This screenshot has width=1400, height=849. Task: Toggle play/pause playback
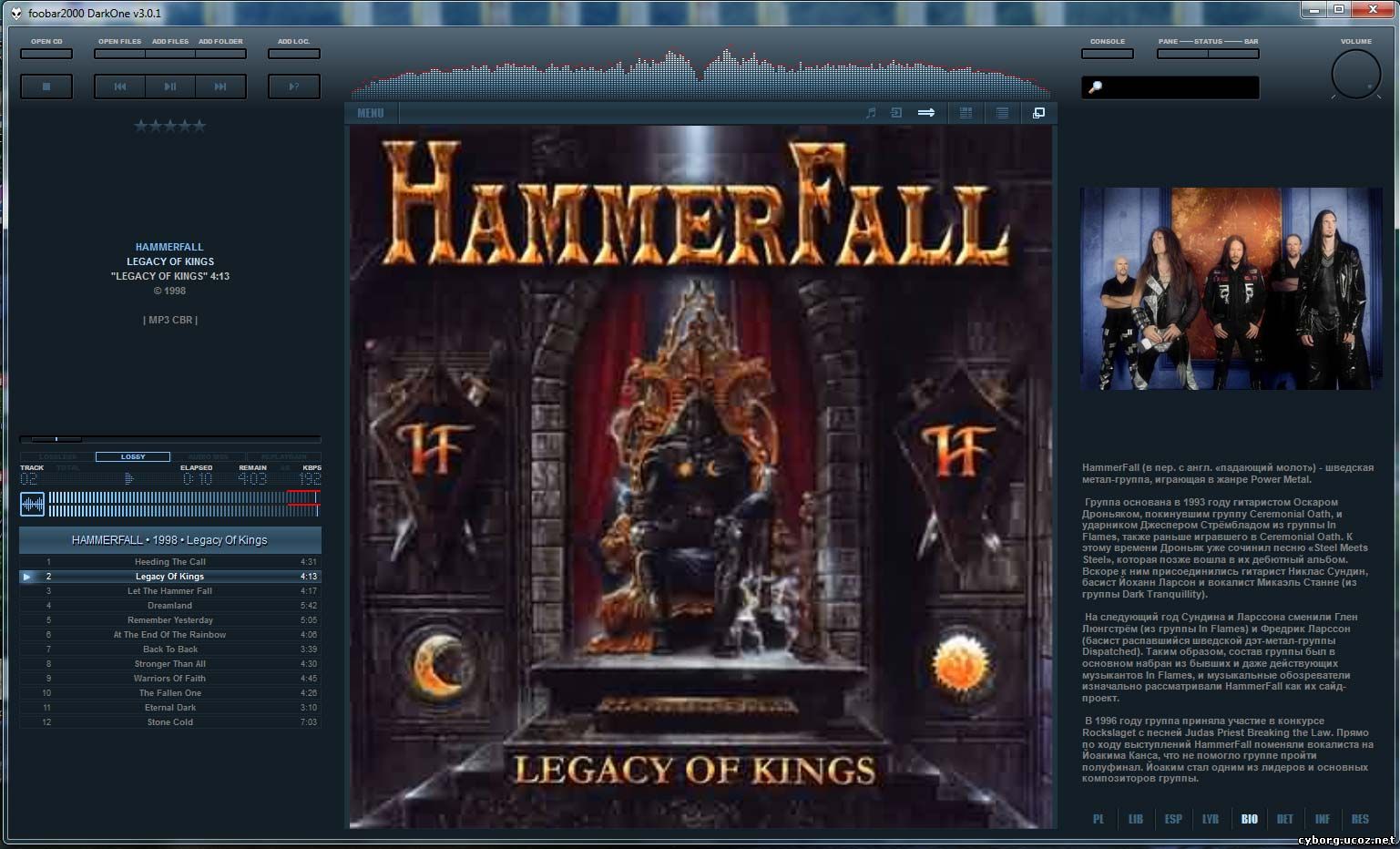pos(170,87)
